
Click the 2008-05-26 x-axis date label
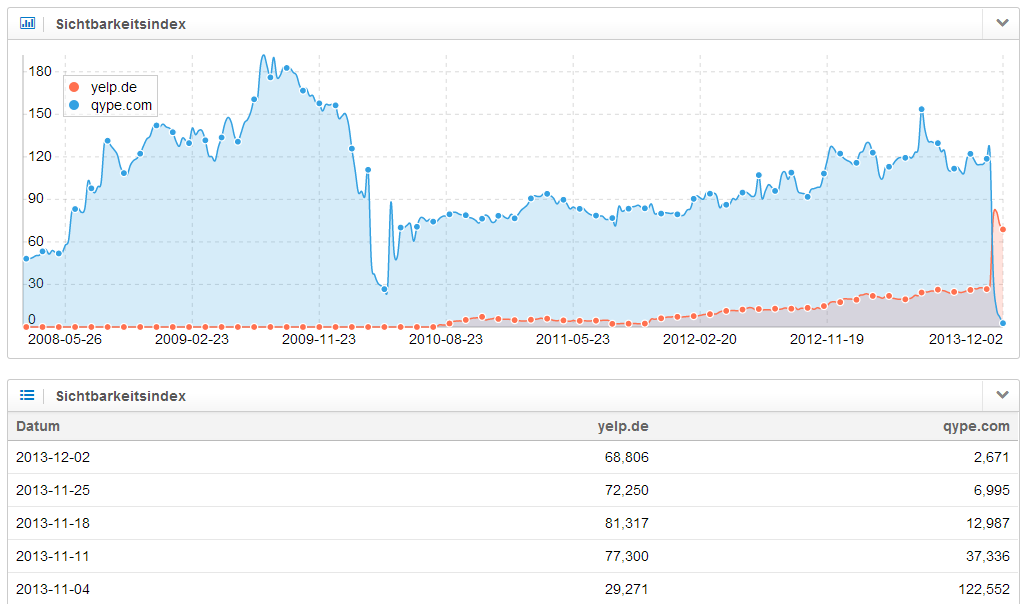pos(65,339)
